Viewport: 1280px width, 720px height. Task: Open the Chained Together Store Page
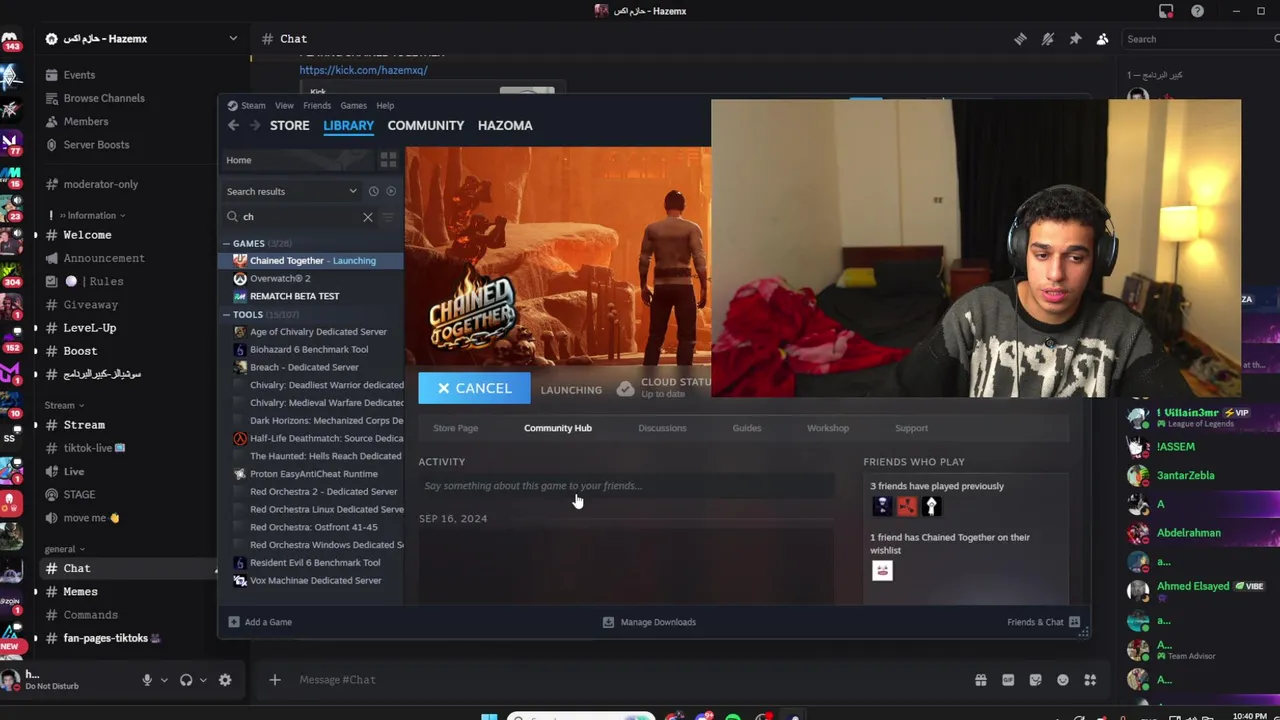[455, 428]
